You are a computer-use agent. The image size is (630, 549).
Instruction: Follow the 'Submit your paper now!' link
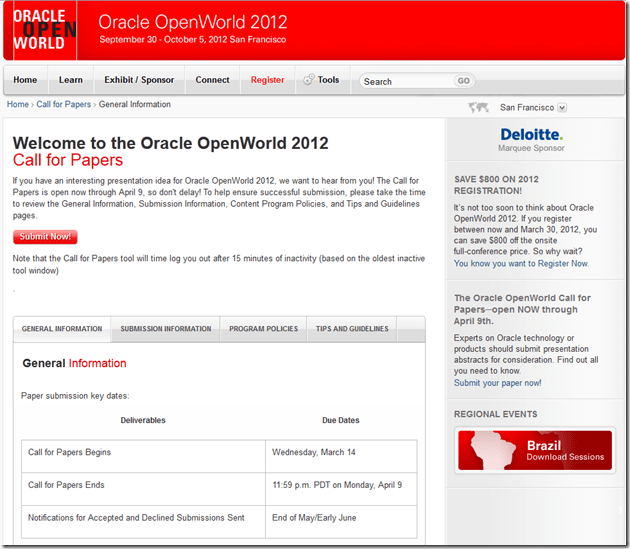coord(497,383)
